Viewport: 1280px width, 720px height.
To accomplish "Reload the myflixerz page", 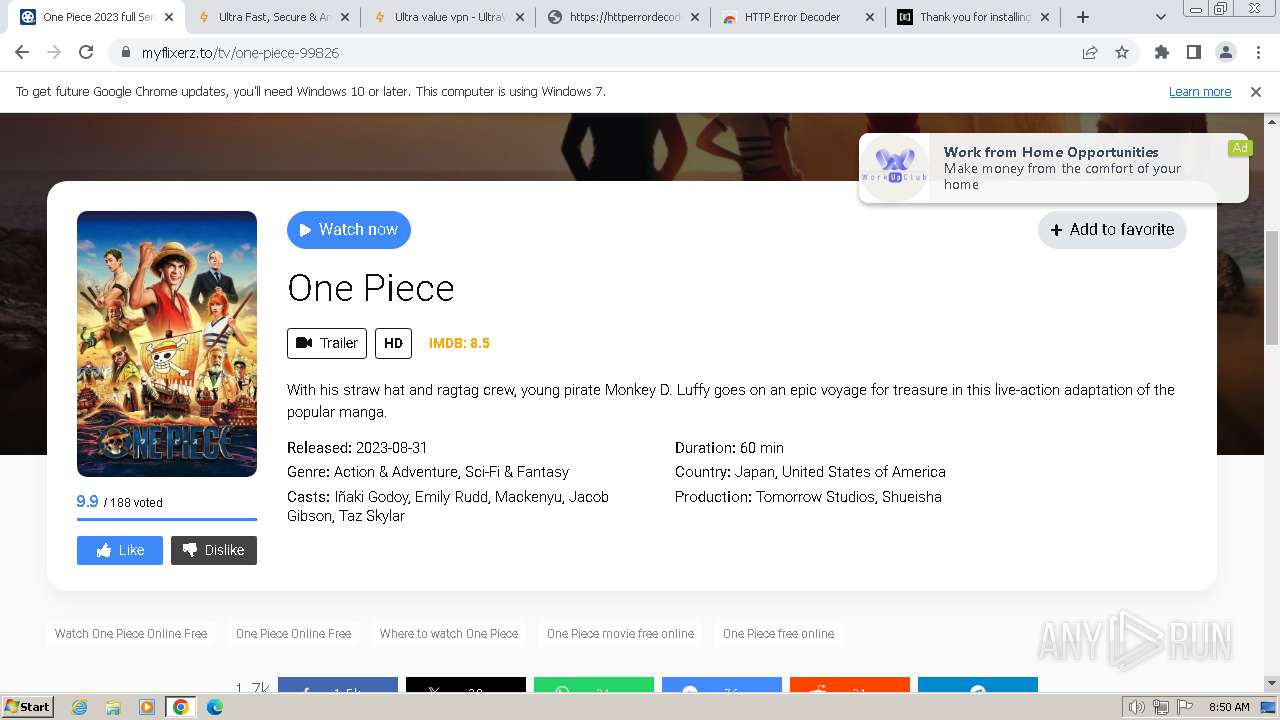I will point(86,52).
